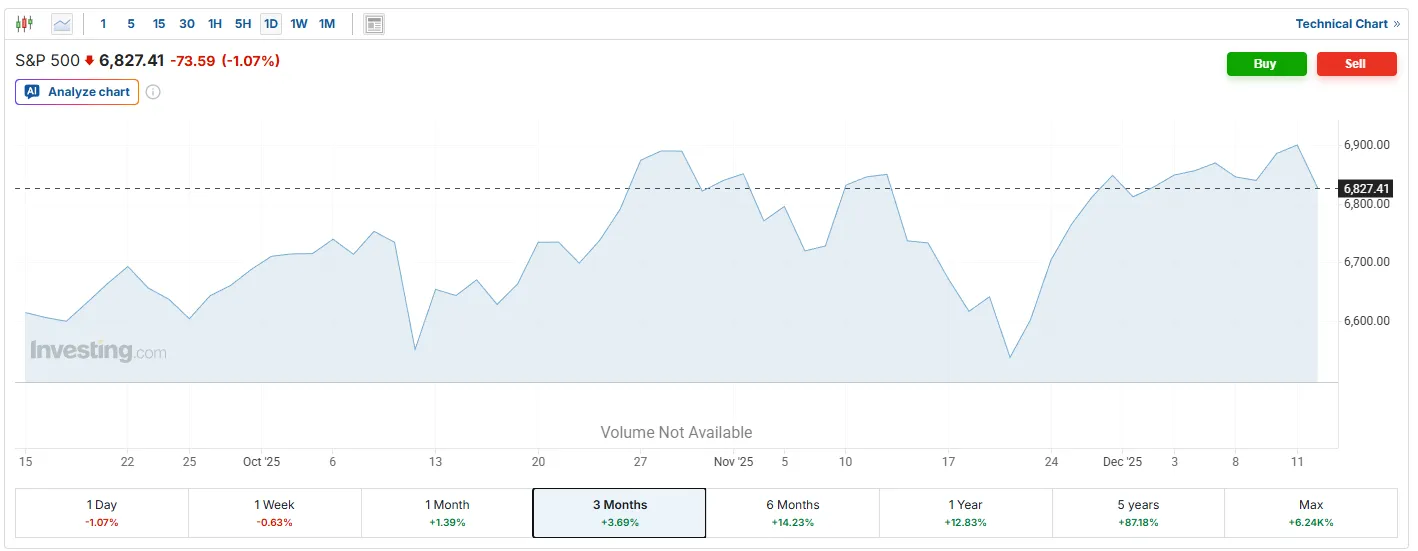Switch to the 1 Month range tab
1418x551 pixels.
[446, 512]
